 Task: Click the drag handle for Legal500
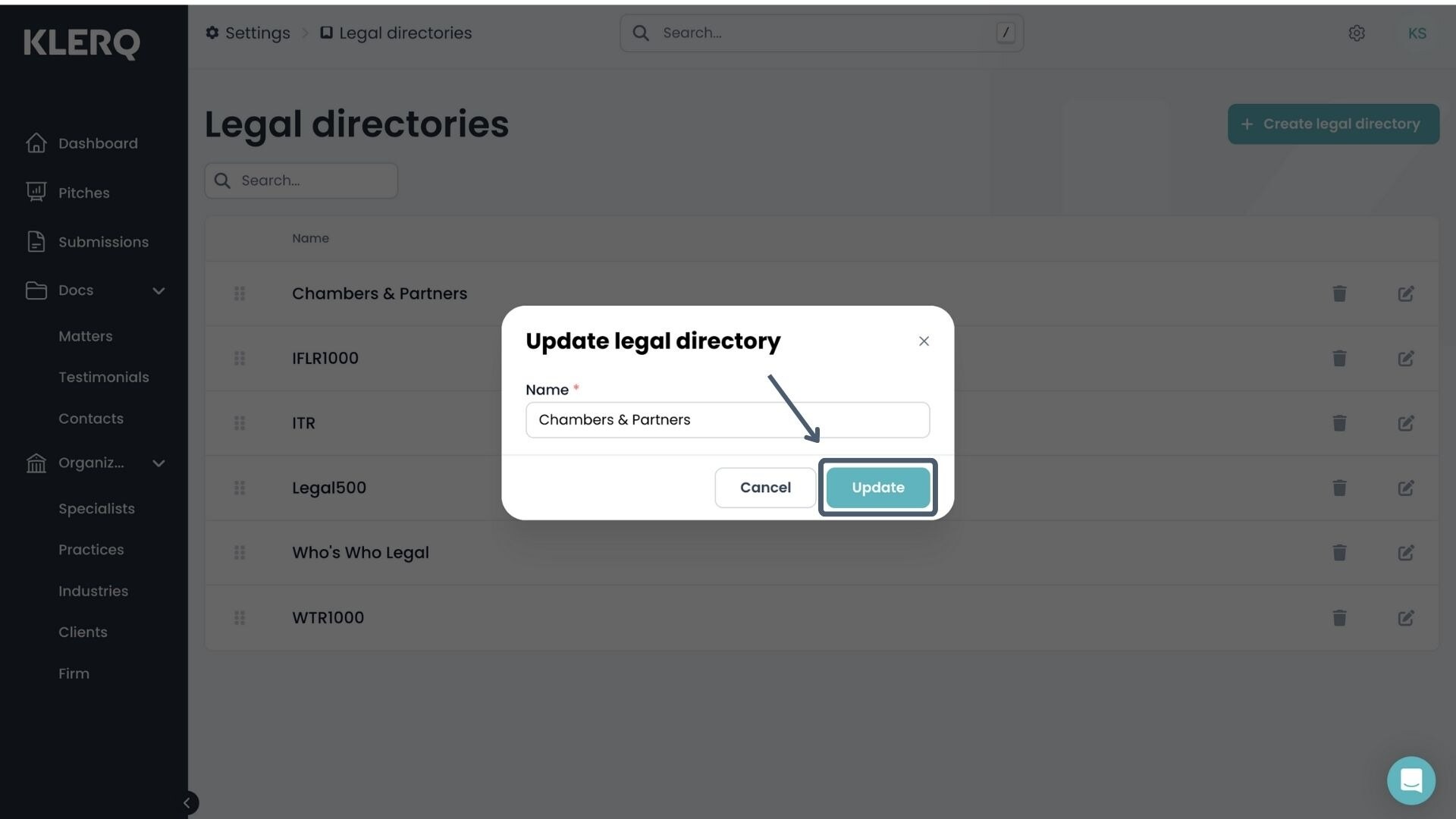coord(240,488)
